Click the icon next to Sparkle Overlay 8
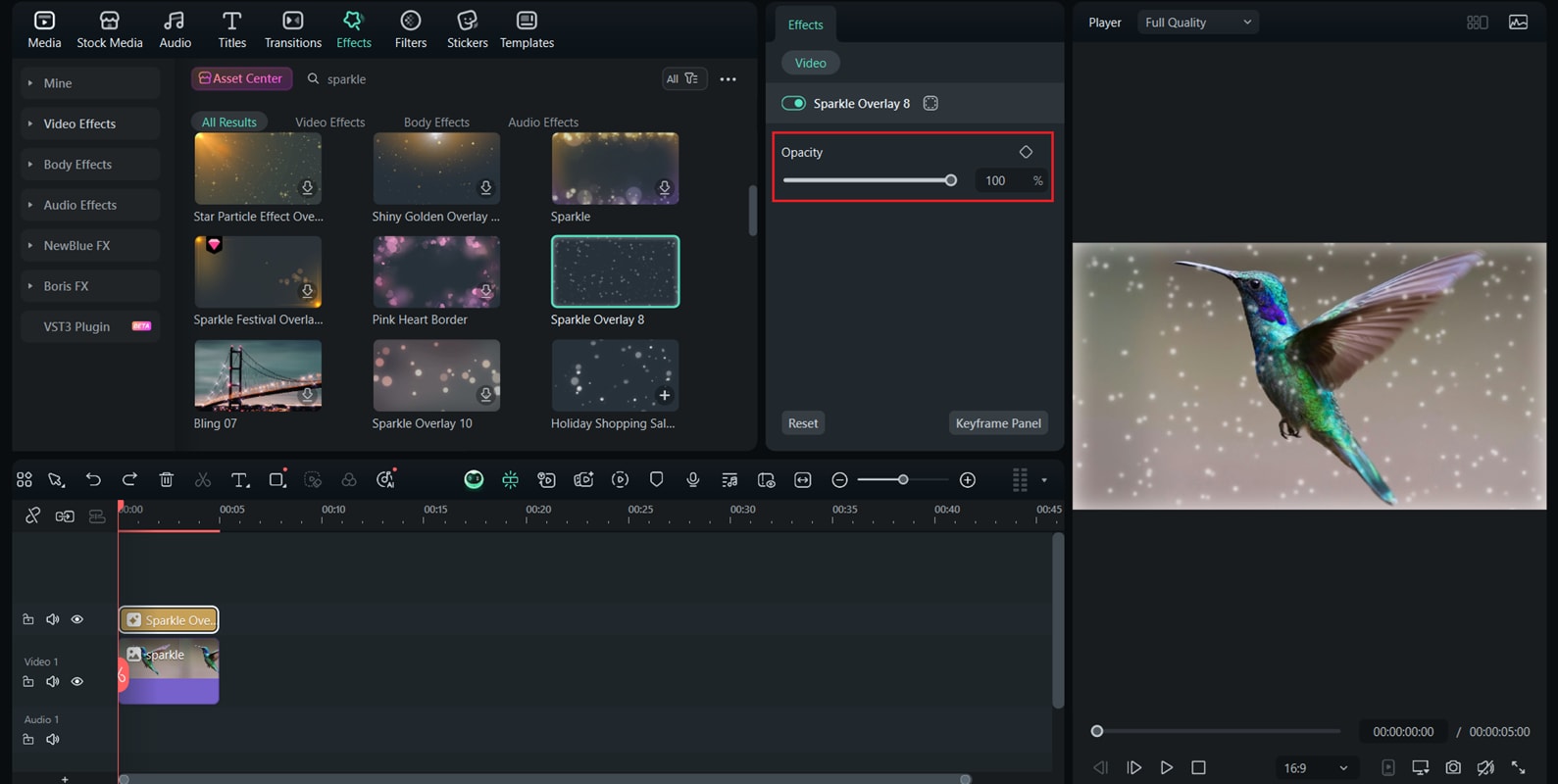The image size is (1558, 784). point(930,103)
